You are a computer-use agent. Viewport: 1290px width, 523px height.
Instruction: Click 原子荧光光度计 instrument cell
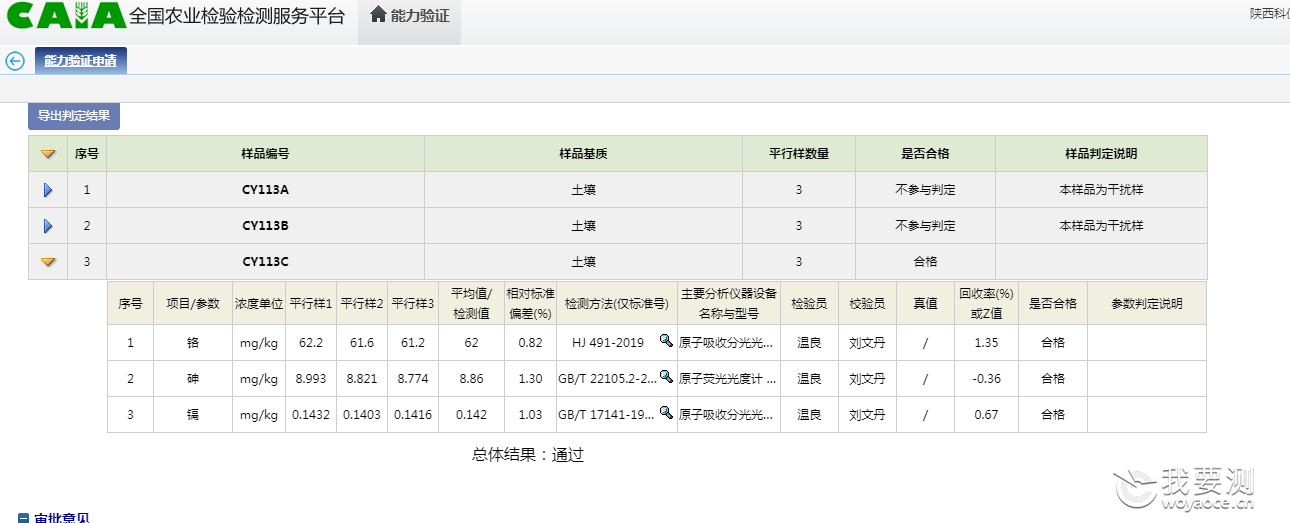[x=728, y=378]
